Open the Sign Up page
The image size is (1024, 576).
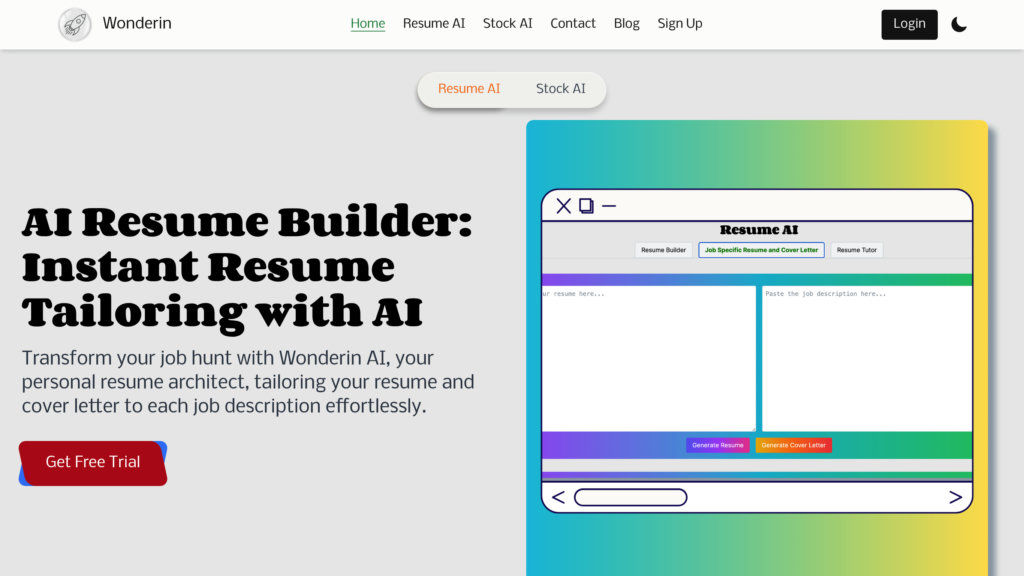click(680, 24)
